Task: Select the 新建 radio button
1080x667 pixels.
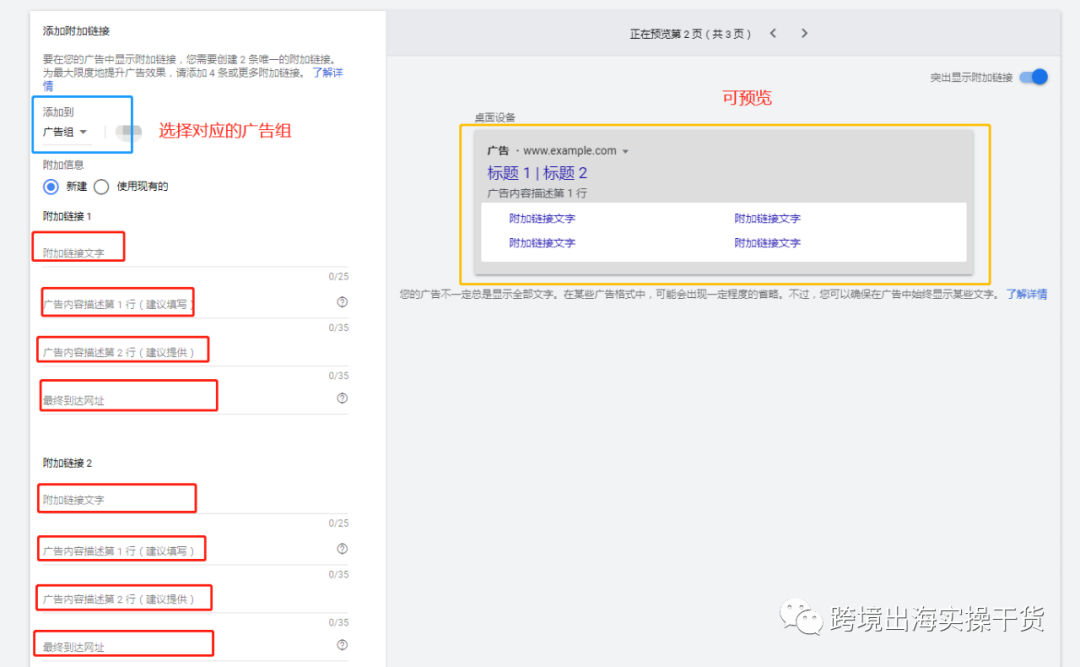Action: tap(51, 187)
